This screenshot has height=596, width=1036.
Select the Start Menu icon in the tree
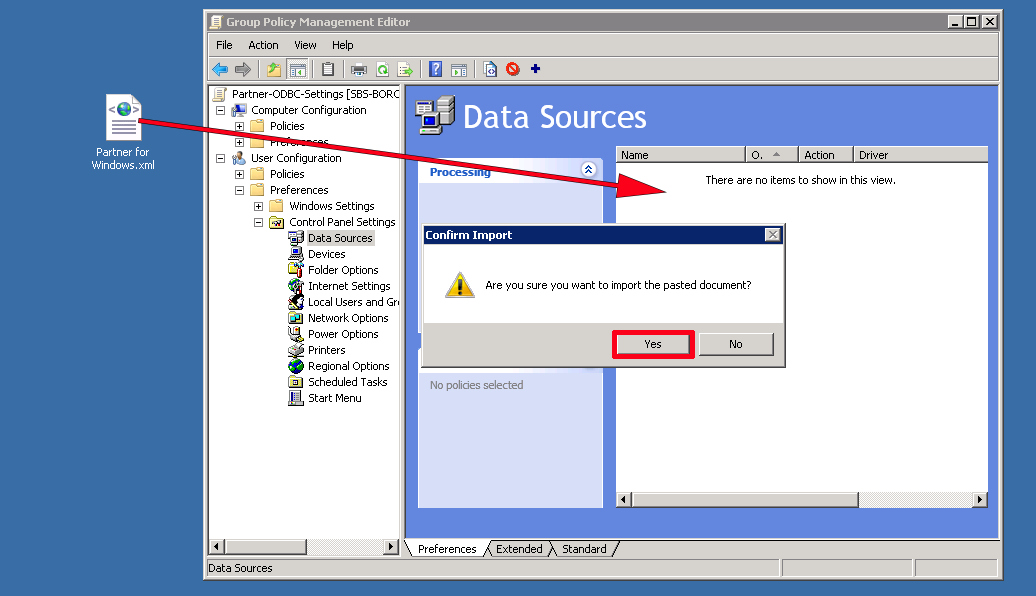pyautogui.click(x=295, y=398)
